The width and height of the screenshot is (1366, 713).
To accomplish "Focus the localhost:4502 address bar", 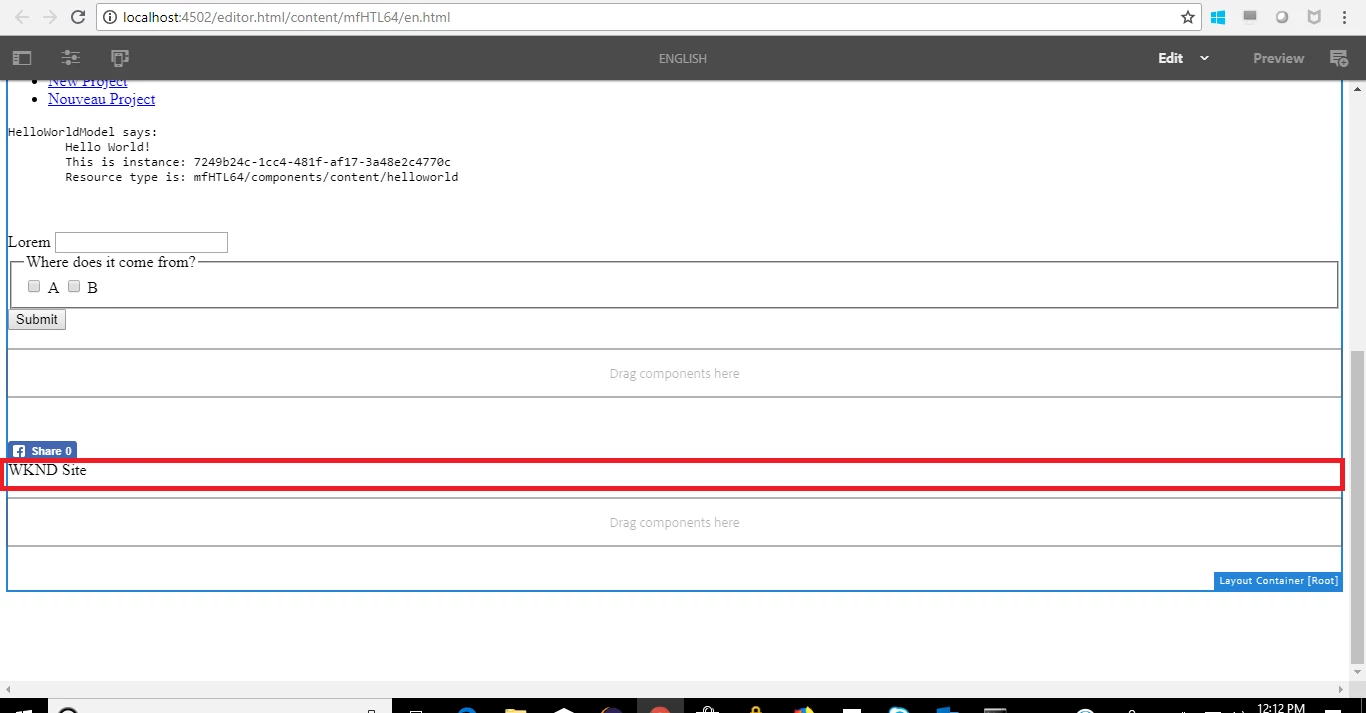I will 640,17.
